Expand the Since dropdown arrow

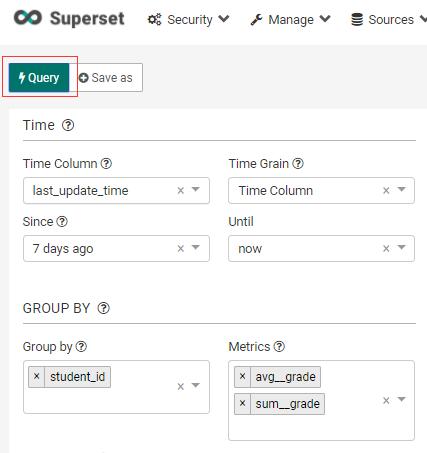click(196, 247)
